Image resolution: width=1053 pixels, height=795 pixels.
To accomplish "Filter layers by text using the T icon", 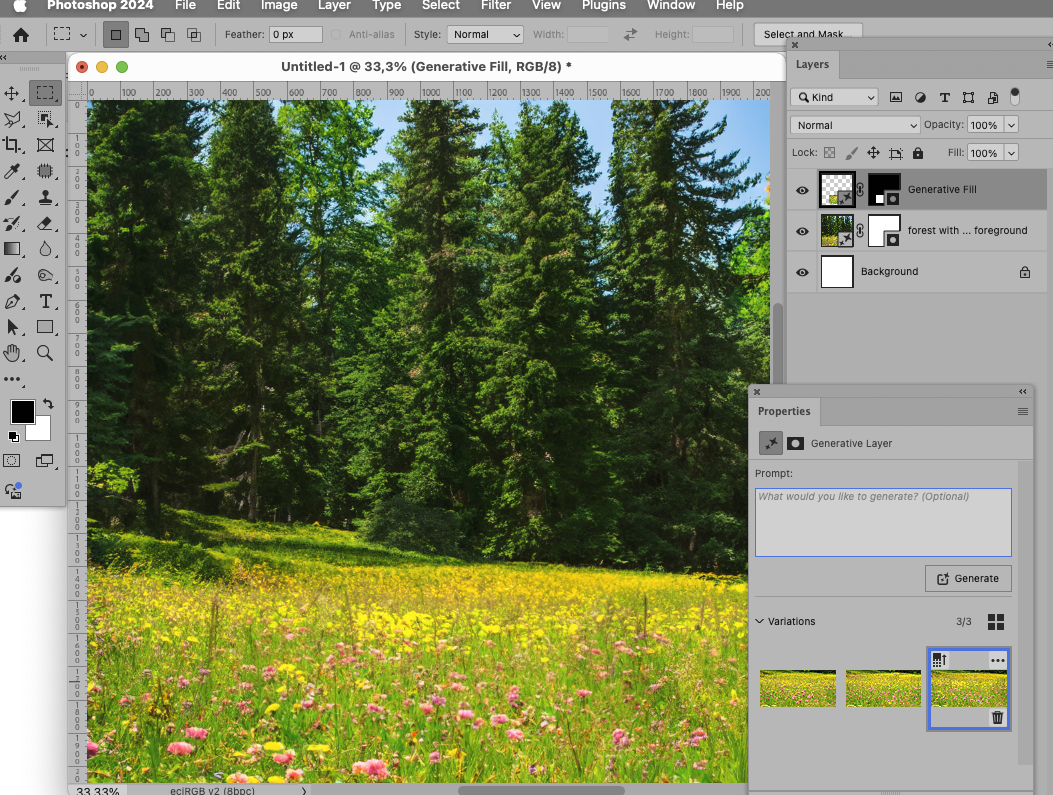I will click(x=945, y=97).
